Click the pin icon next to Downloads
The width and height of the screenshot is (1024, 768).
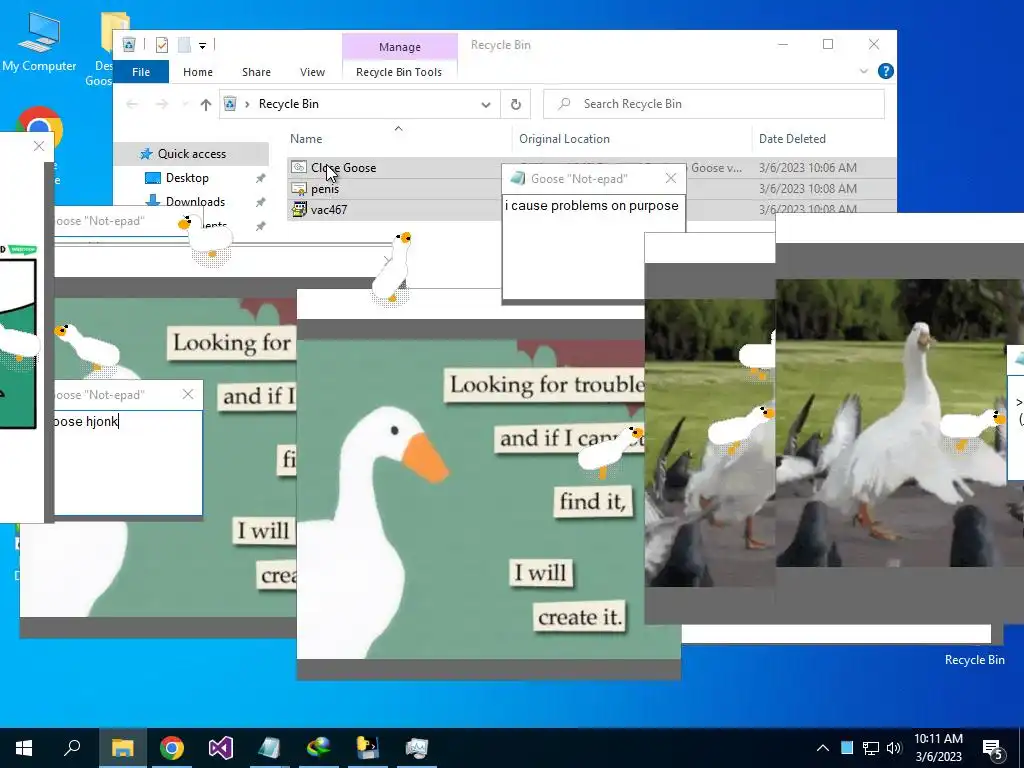260,202
